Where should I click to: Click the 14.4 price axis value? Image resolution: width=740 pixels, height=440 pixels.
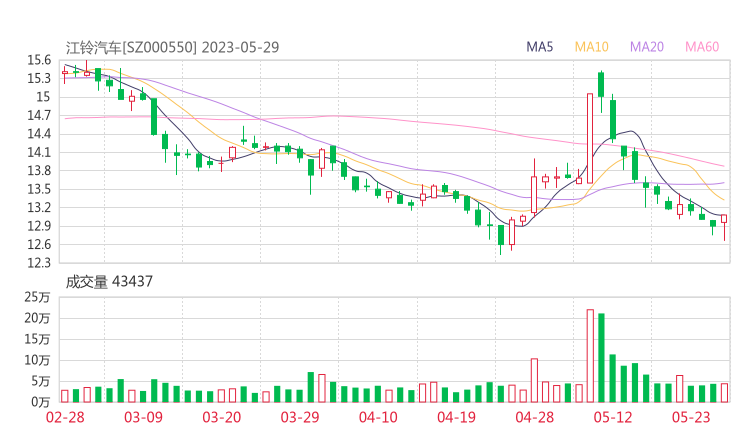point(39,134)
